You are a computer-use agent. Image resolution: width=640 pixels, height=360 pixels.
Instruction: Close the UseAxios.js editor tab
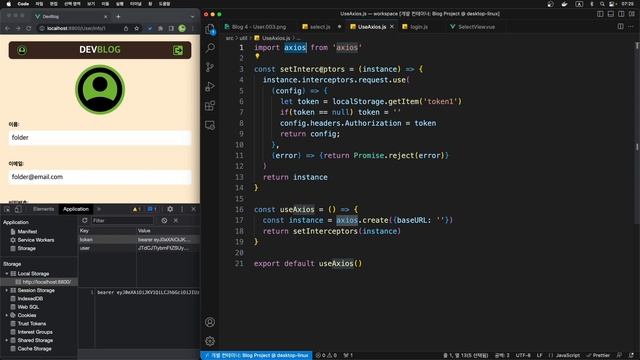click(x=392, y=27)
